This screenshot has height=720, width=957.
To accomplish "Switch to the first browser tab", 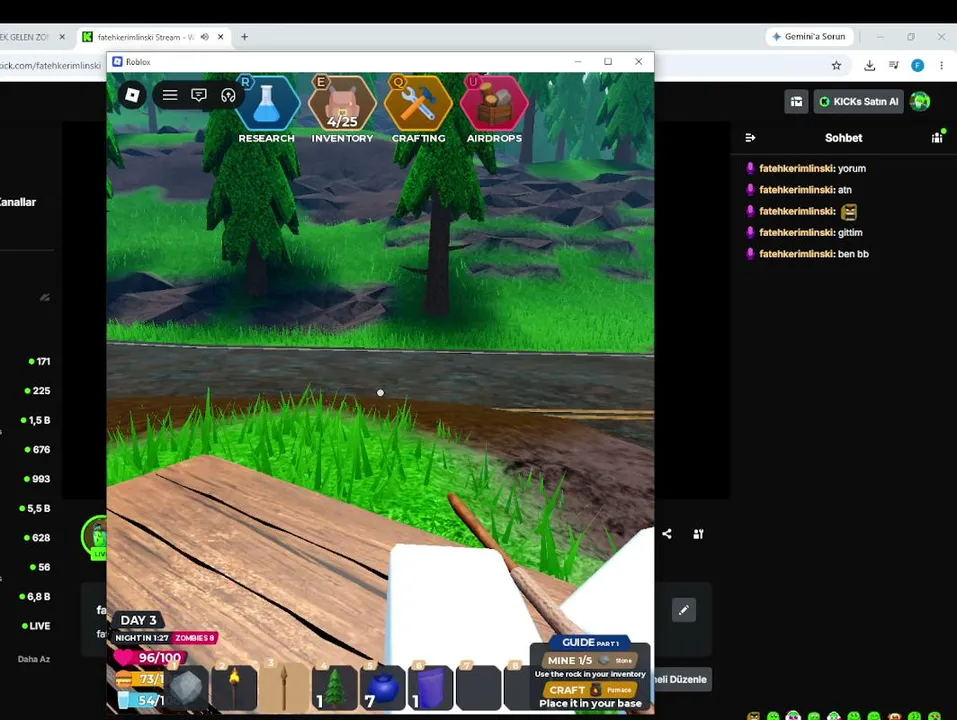I will tap(24, 37).
